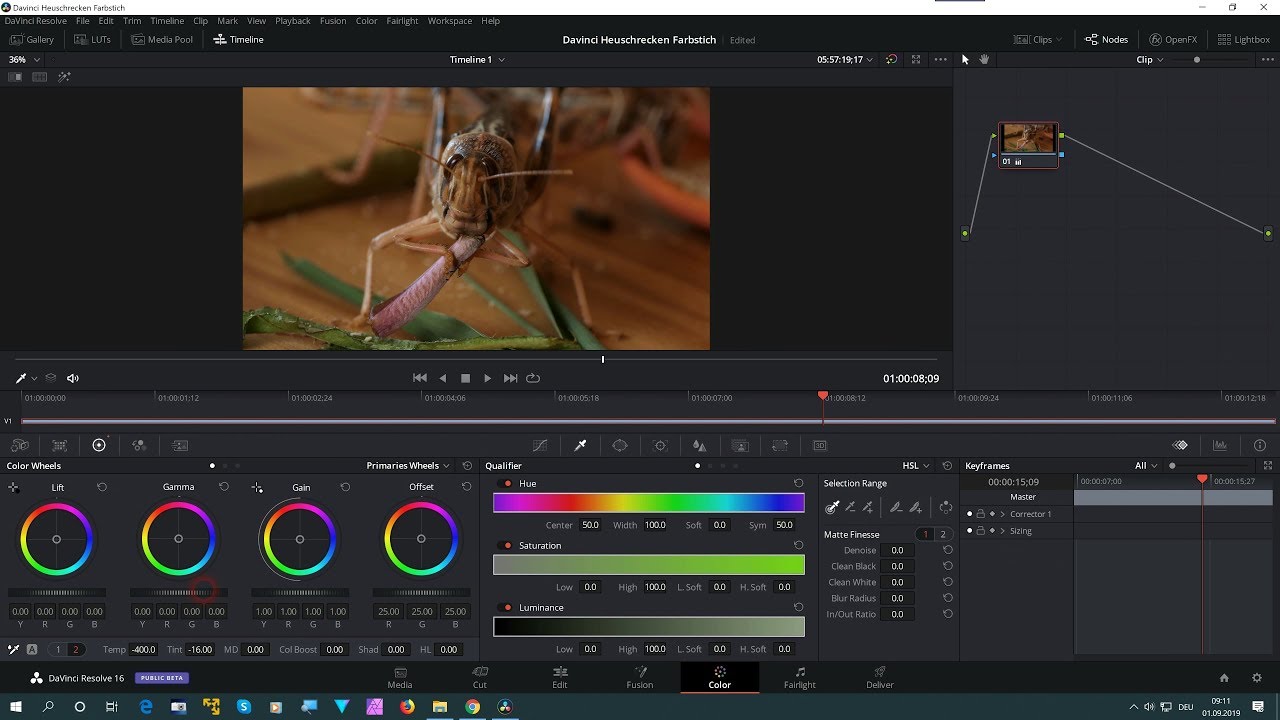Click the Gamma master wheel slider
Screen dimensions: 1280x720
pyautogui.click(x=178, y=593)
